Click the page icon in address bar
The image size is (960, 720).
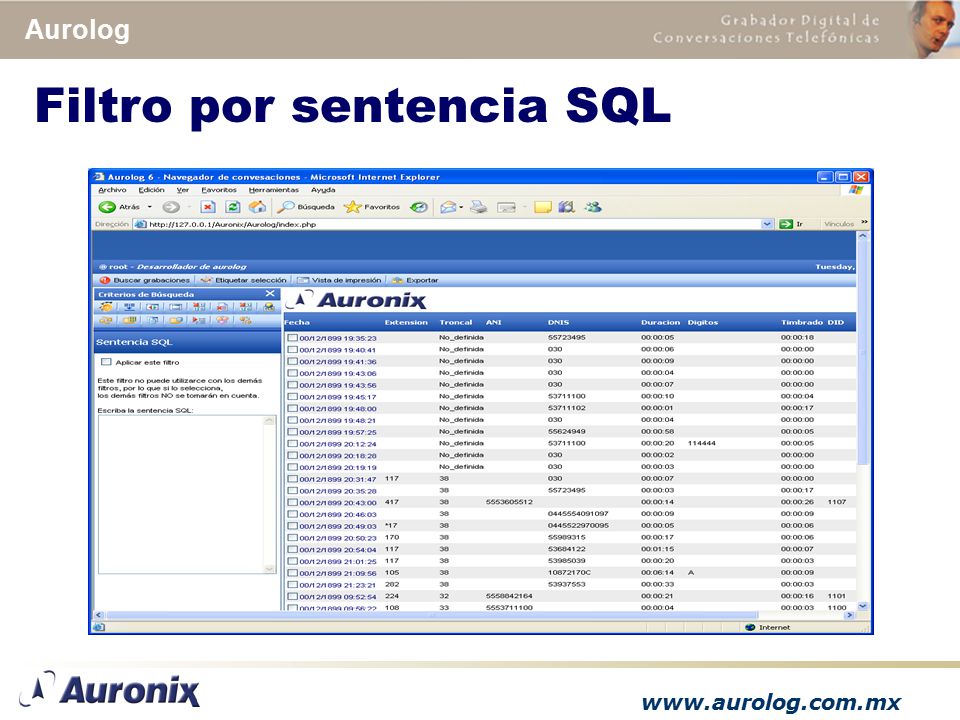141,224
